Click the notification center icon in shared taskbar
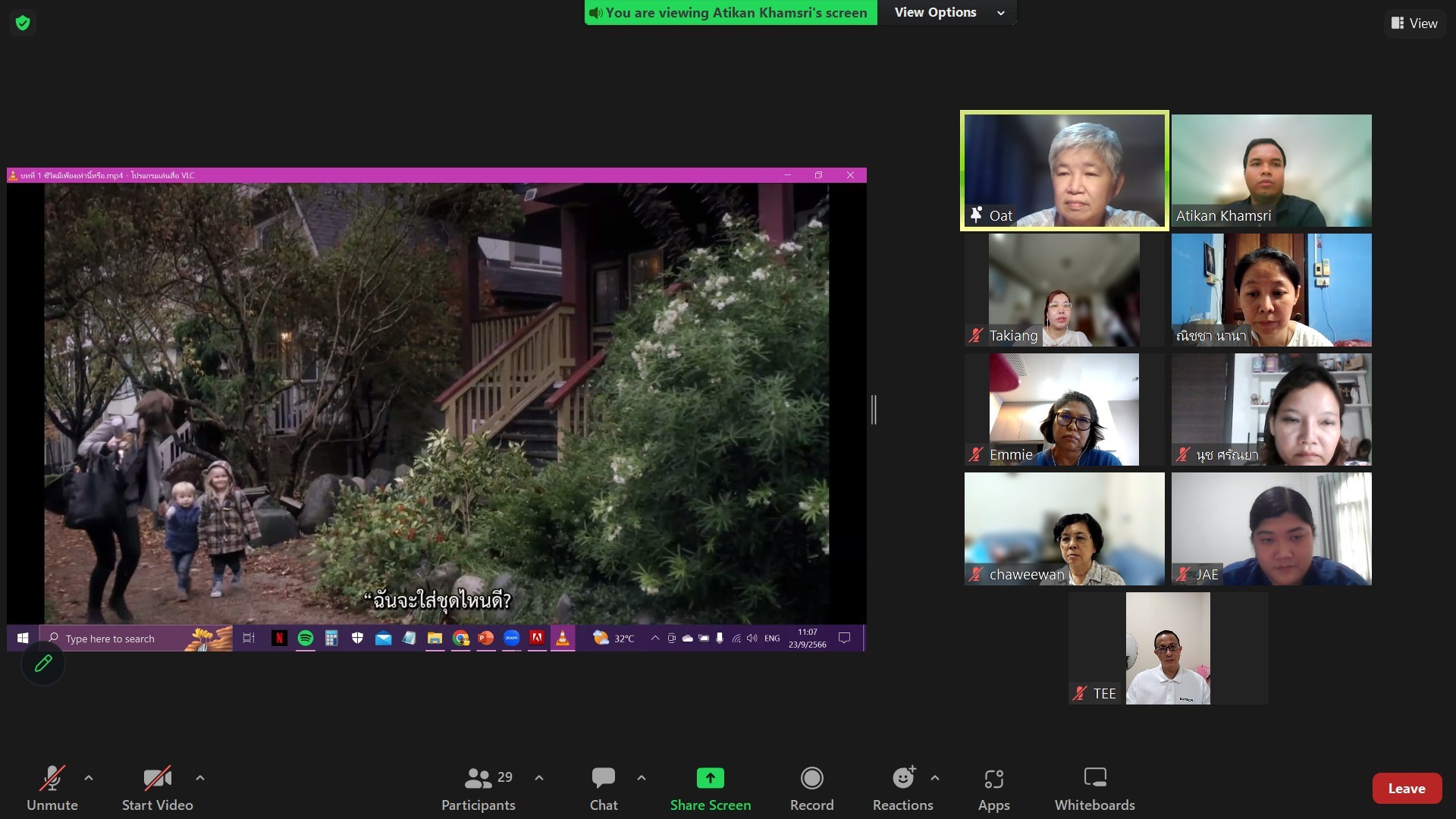 (x=844, y=639)
